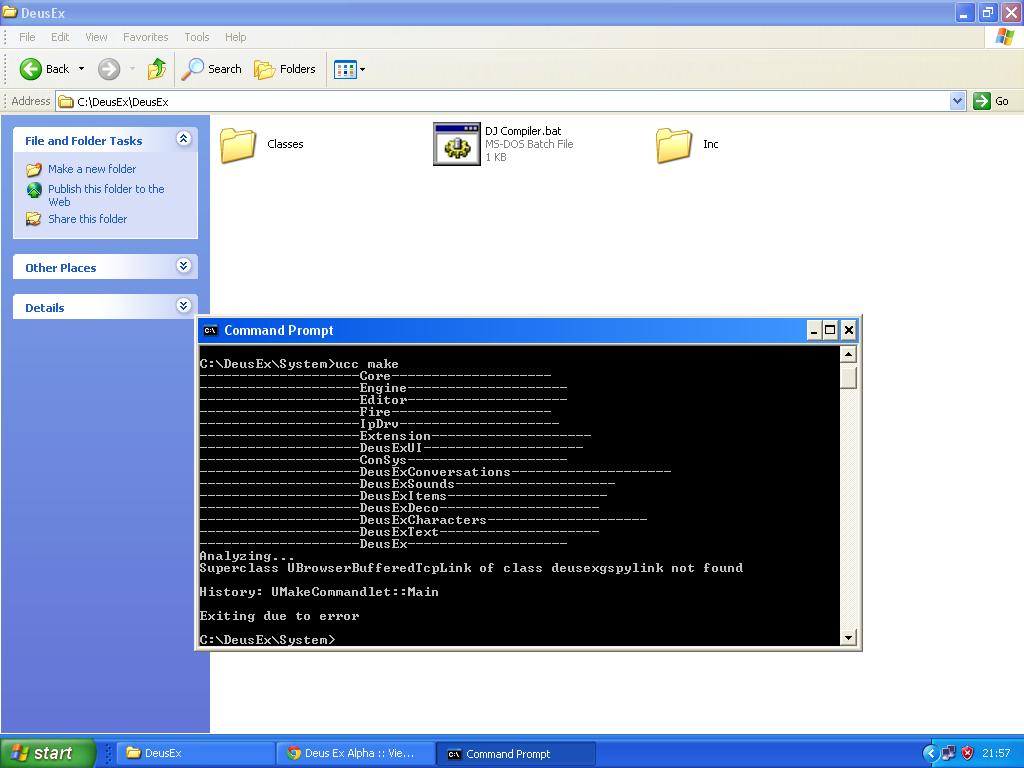This screenshot has height=768, width=1024.
Task: Click the Classes folder name
Action: coord(285,144)
